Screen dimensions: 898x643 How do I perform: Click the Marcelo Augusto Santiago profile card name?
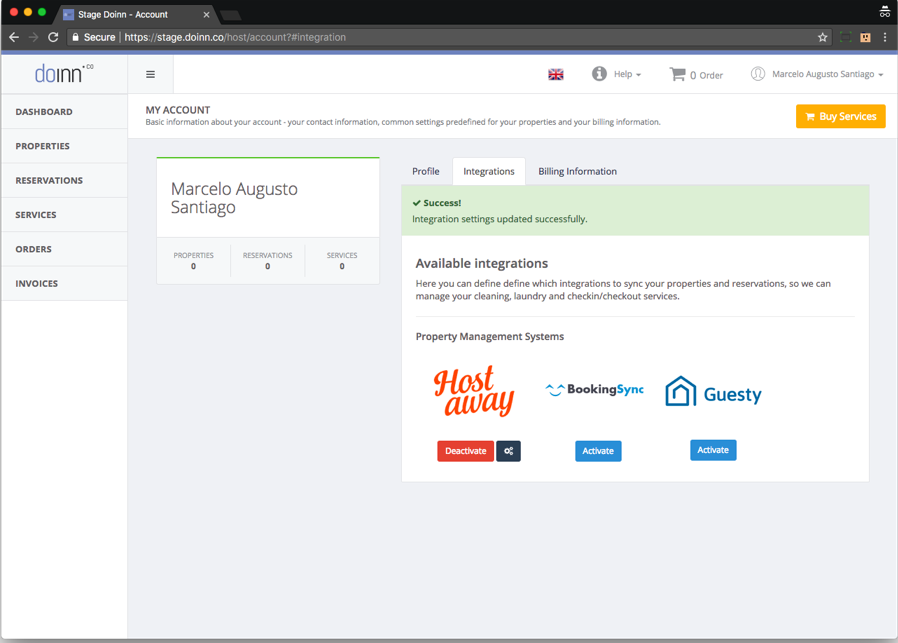pos(234,198)
